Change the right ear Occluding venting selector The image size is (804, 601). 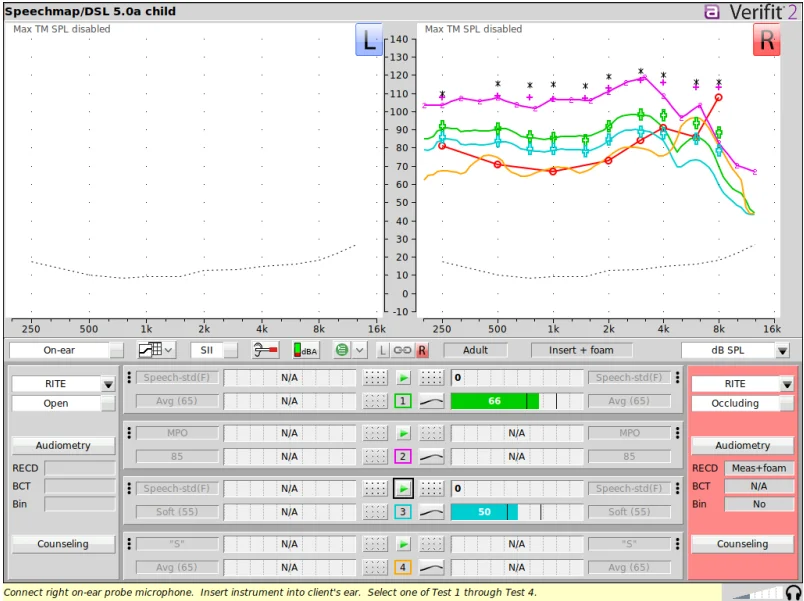pyautogui.click(x=742, y=404)
